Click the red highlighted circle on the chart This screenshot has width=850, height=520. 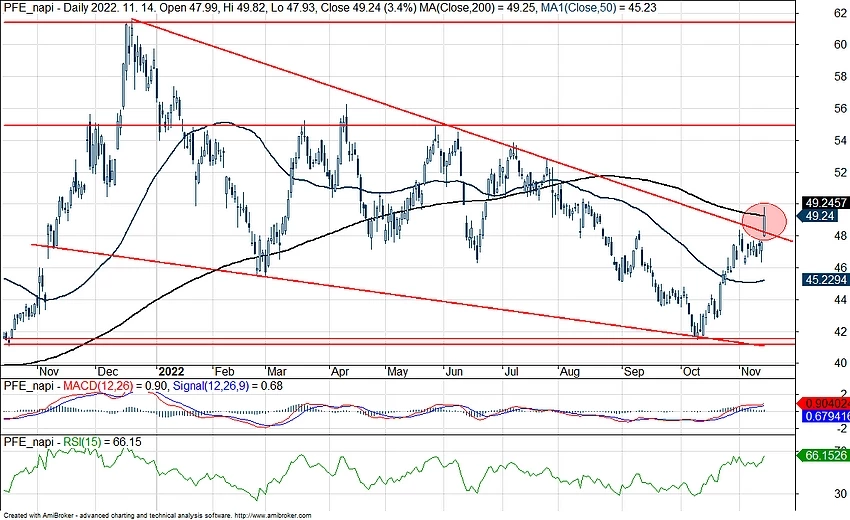click(x=764, y=219)
